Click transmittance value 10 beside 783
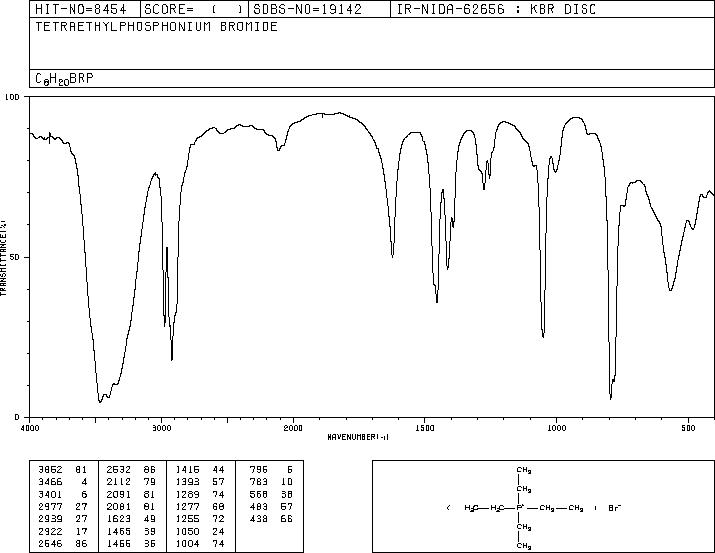The height and width of the screenshot is (553, 715). [287, 482]
